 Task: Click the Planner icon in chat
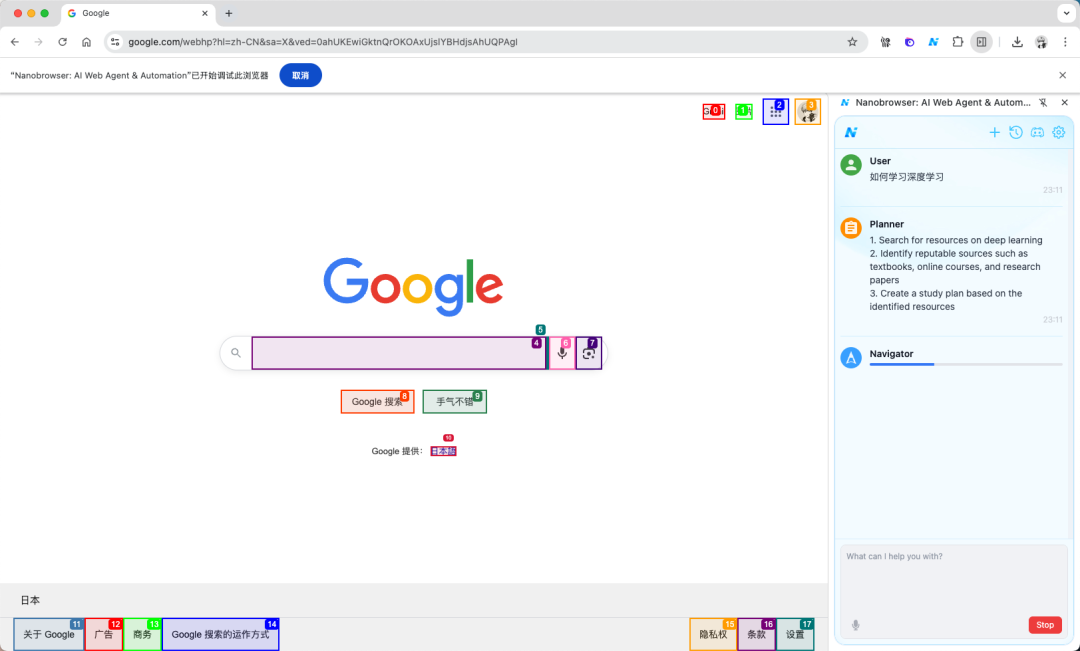click(851, 228)
